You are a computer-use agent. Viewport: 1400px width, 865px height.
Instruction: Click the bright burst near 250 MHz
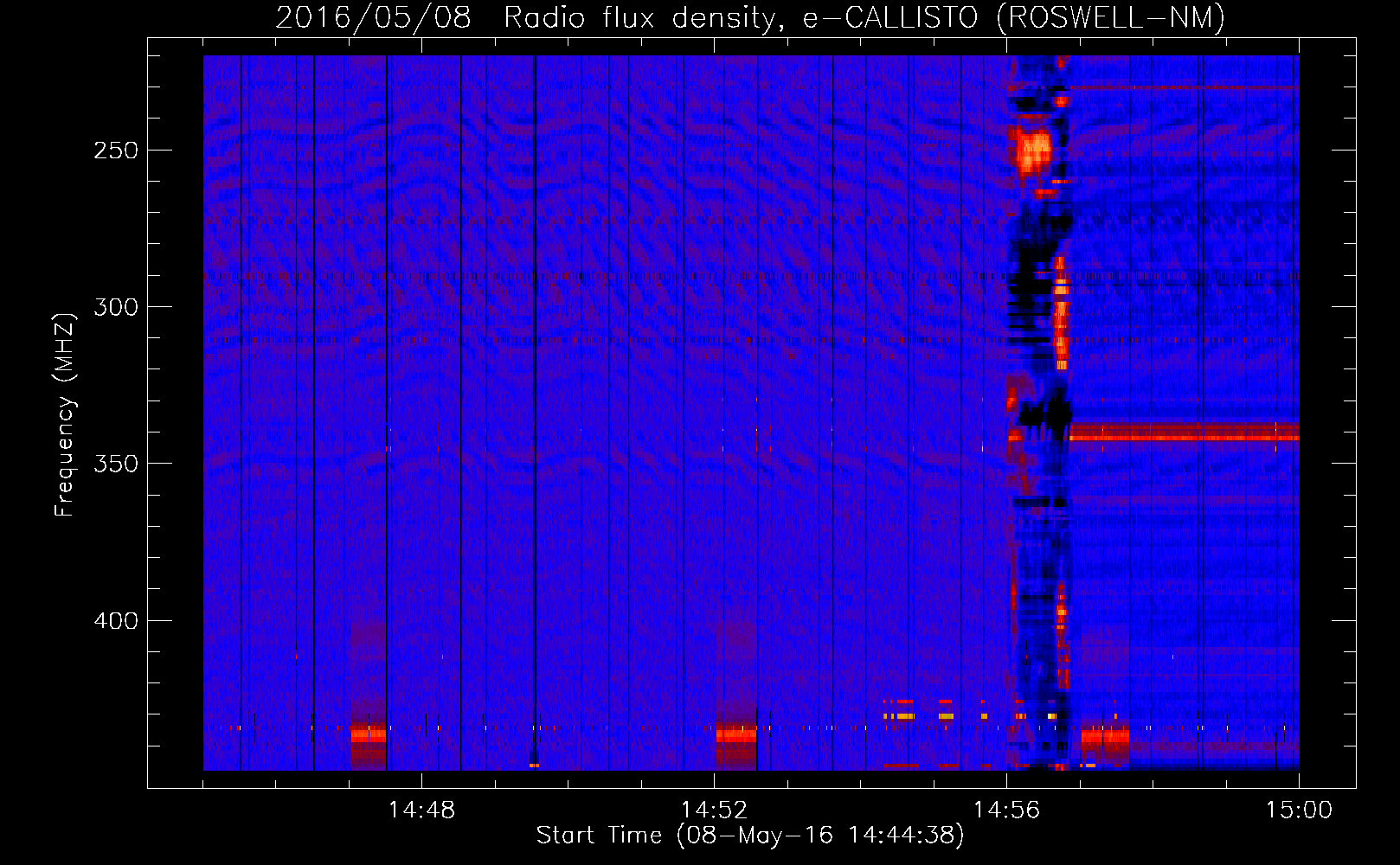pos(1032,151)
